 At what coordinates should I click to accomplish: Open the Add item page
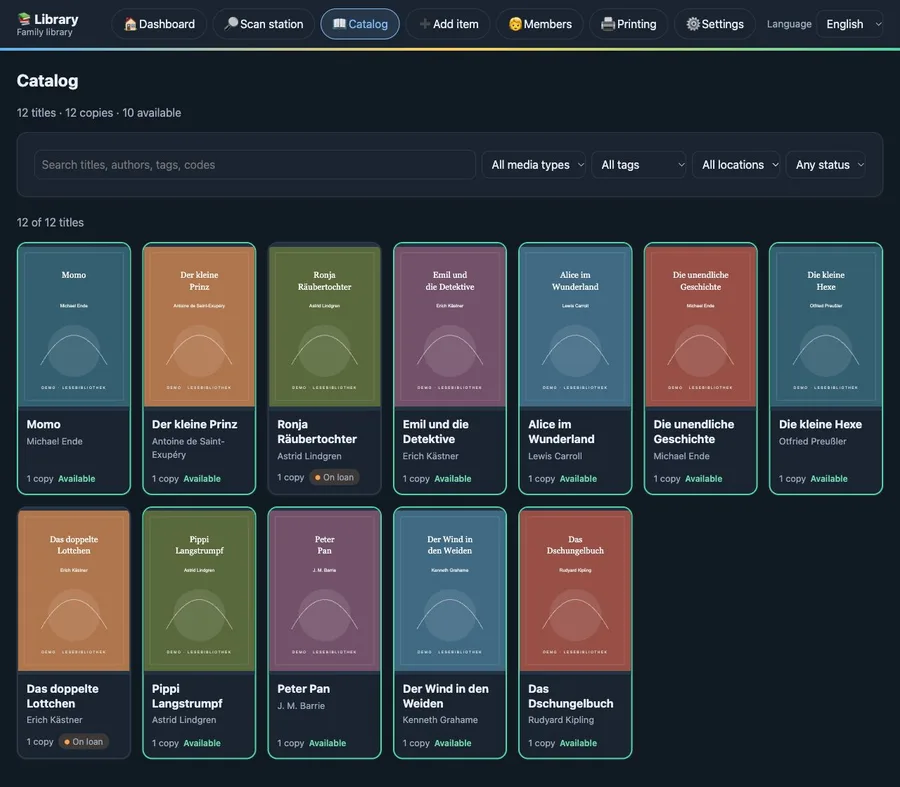pyautogui.click(x=448, y=24)
